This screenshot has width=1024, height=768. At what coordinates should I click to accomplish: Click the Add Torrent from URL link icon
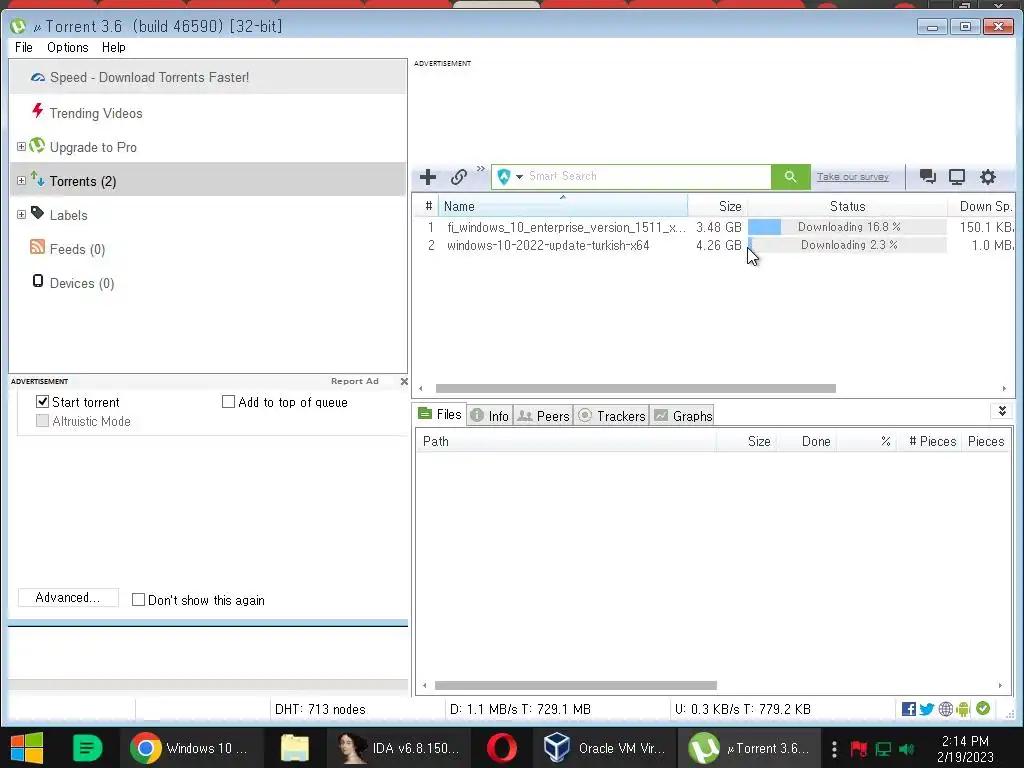pyautogui.click(x=458, y=176)
